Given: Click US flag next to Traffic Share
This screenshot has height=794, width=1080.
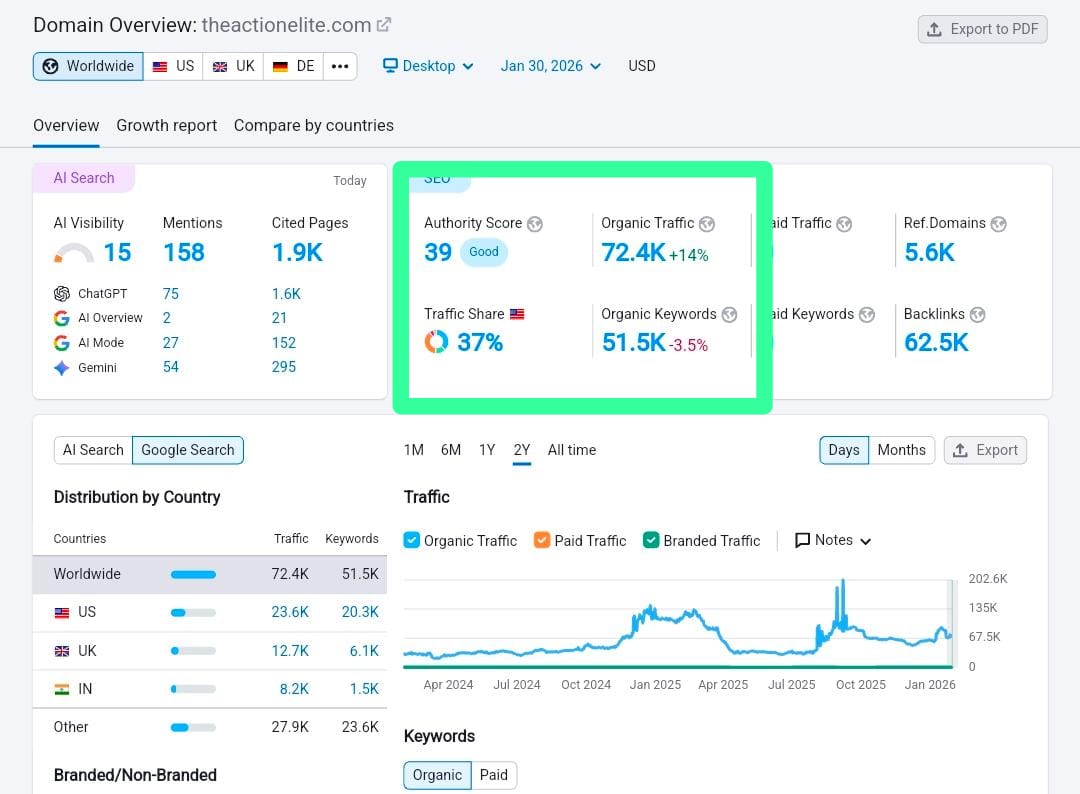Looking at the screenshot, I should point(517,314).
